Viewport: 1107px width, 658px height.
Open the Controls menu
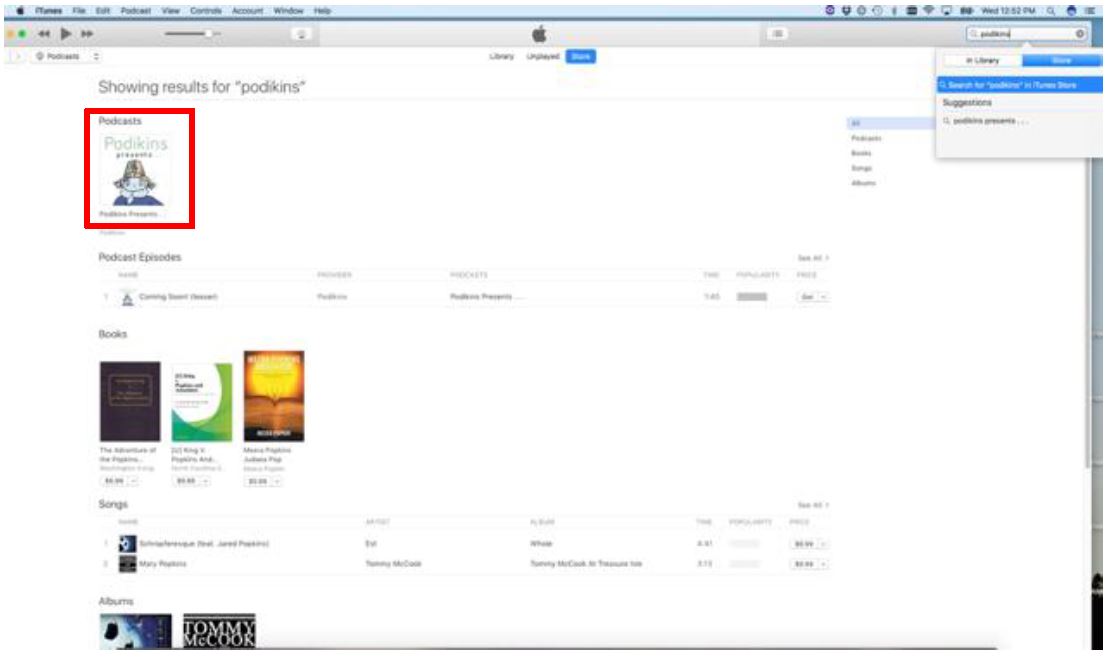click(205, 11)
